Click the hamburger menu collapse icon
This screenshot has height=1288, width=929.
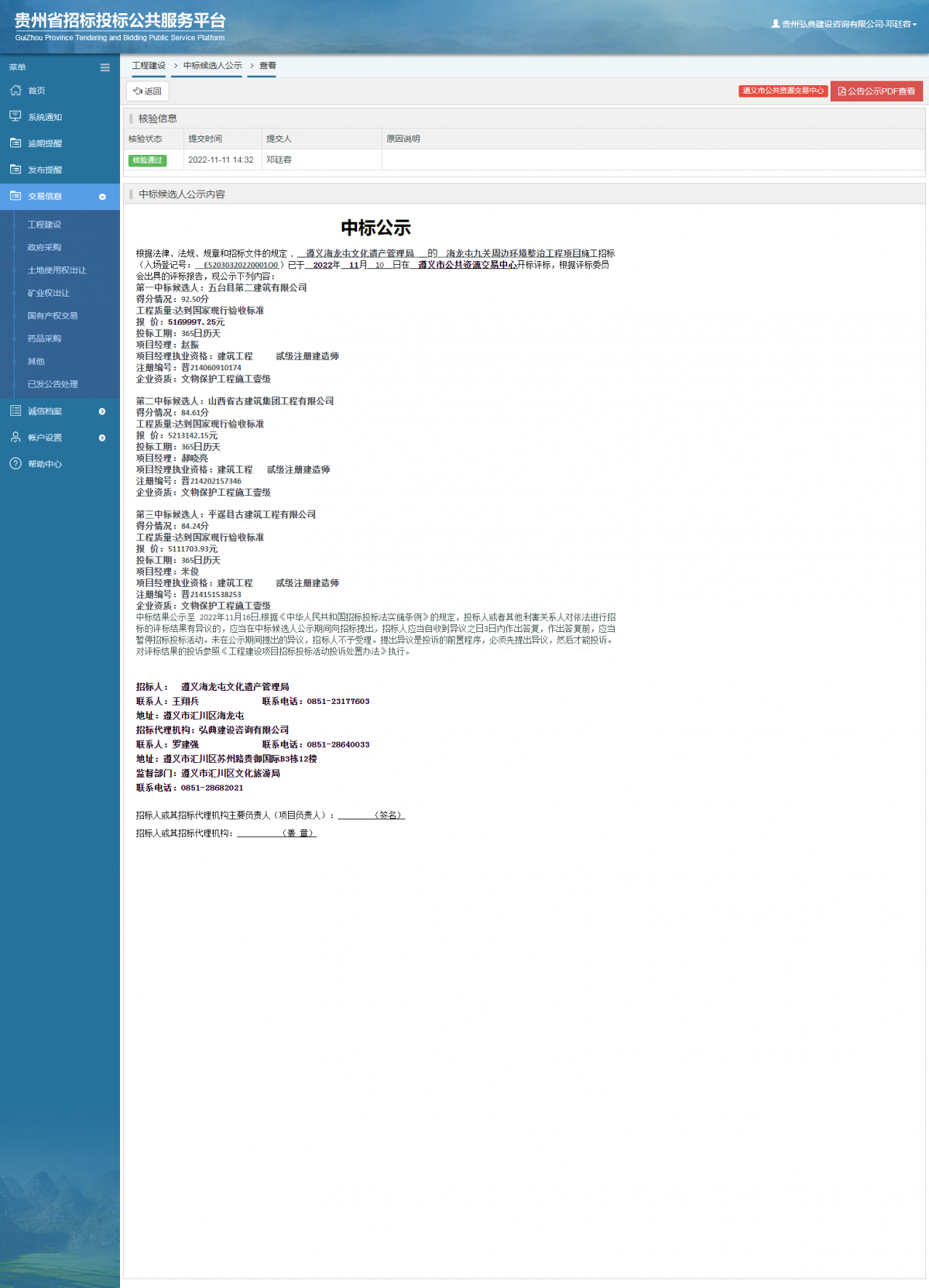pyautogui.click(x=105, y=67)
